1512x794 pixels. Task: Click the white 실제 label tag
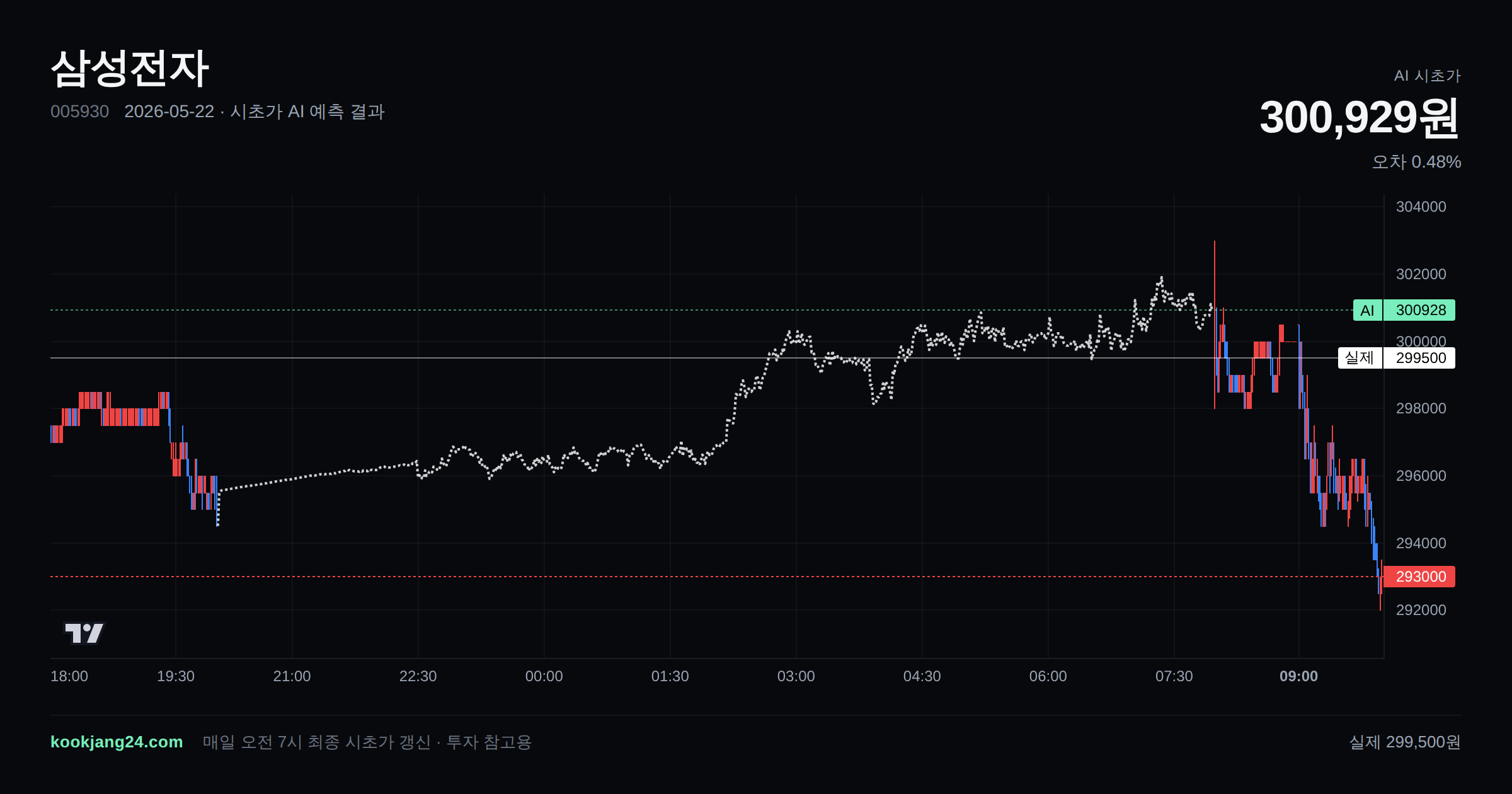tap(1360, 358)
